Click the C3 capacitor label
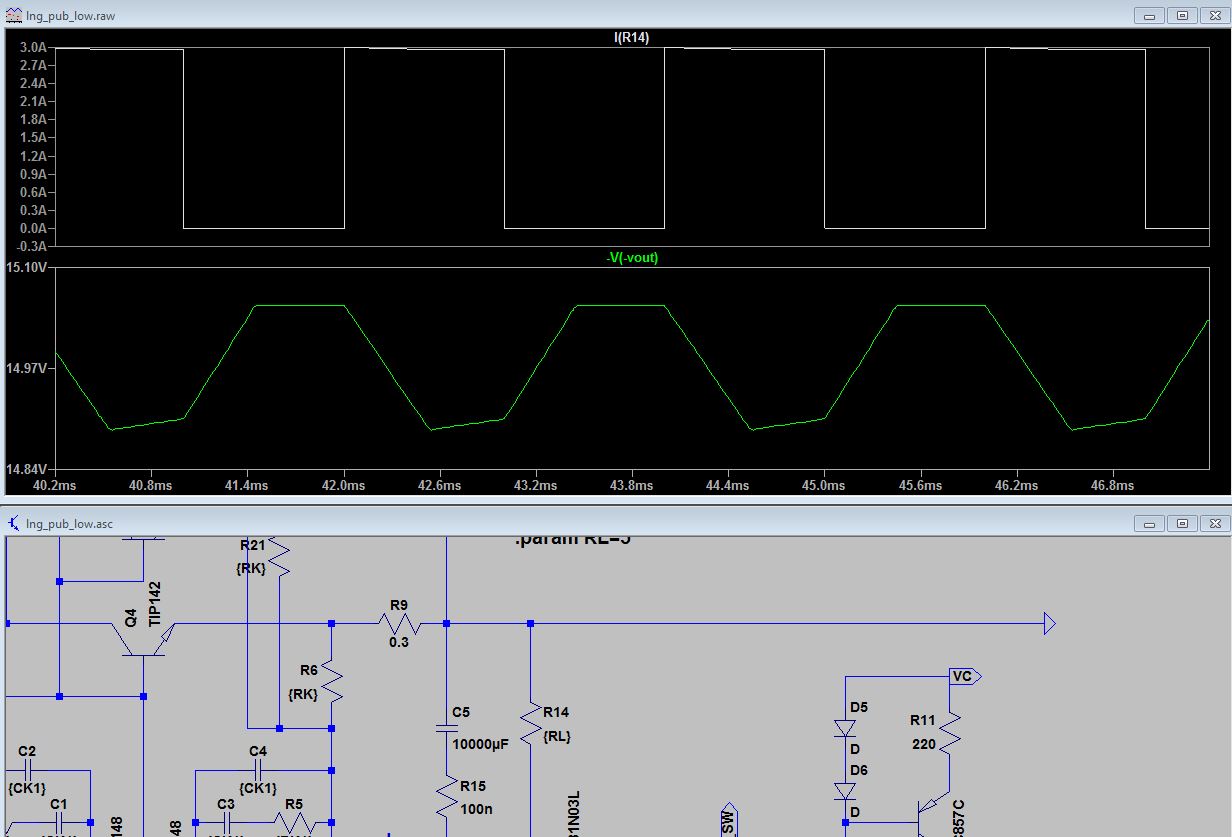Image resolution: width=1232 pixels, height=837 pixels. tap(226, 803)
